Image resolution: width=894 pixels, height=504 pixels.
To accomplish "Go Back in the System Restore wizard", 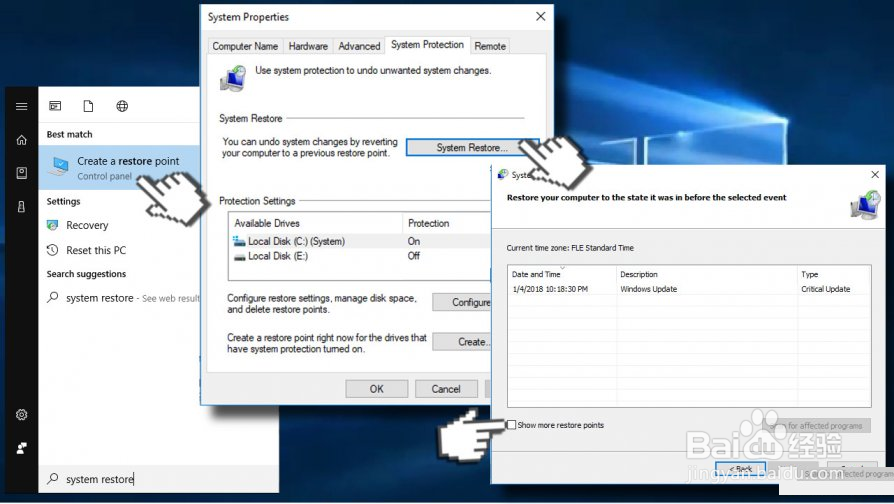I will point(740,469).
